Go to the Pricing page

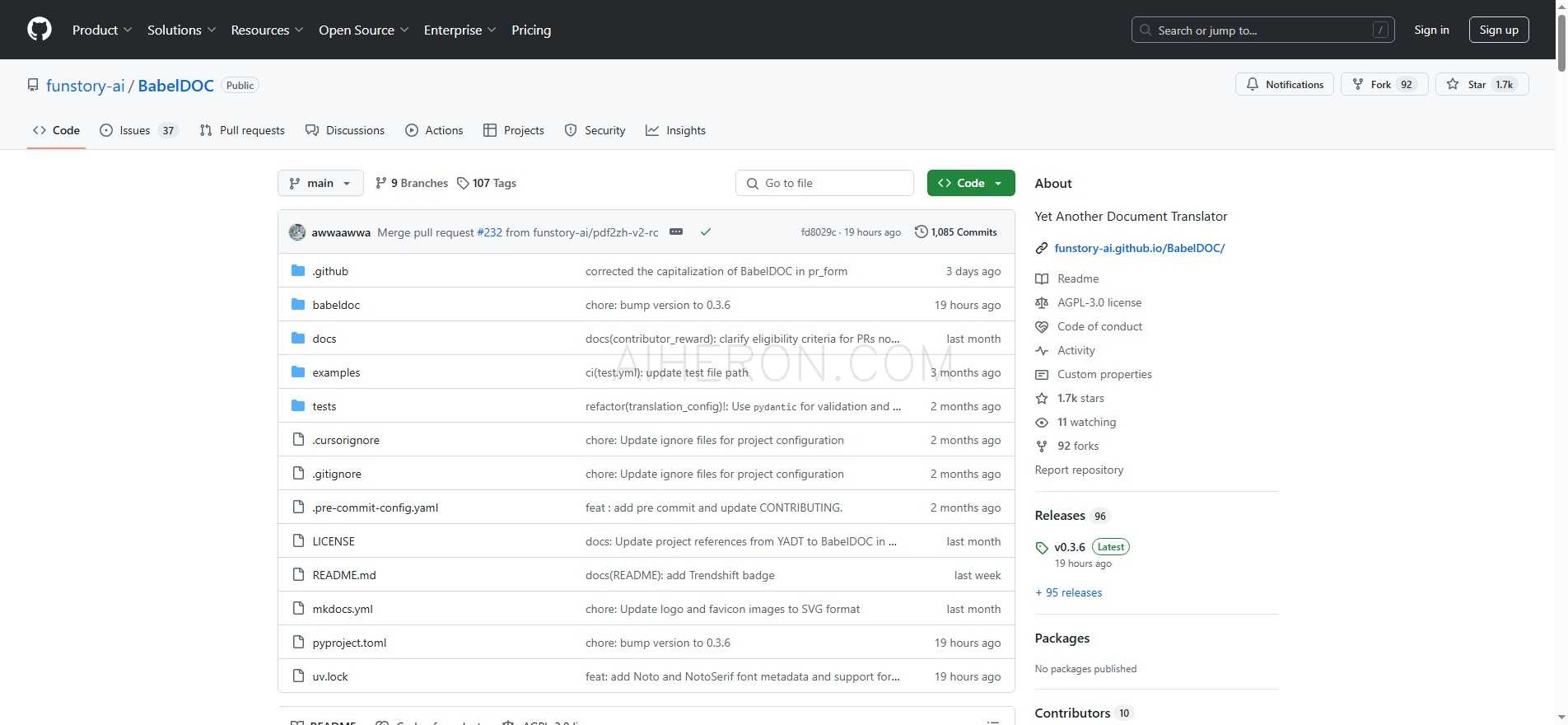coord(531,30)
